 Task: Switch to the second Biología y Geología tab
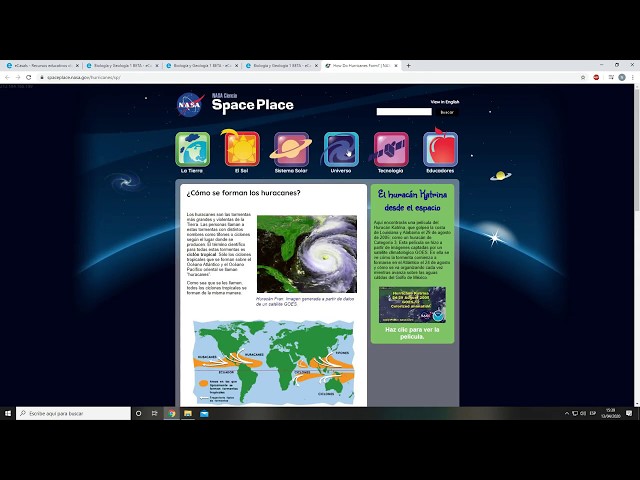coord(202,65)
